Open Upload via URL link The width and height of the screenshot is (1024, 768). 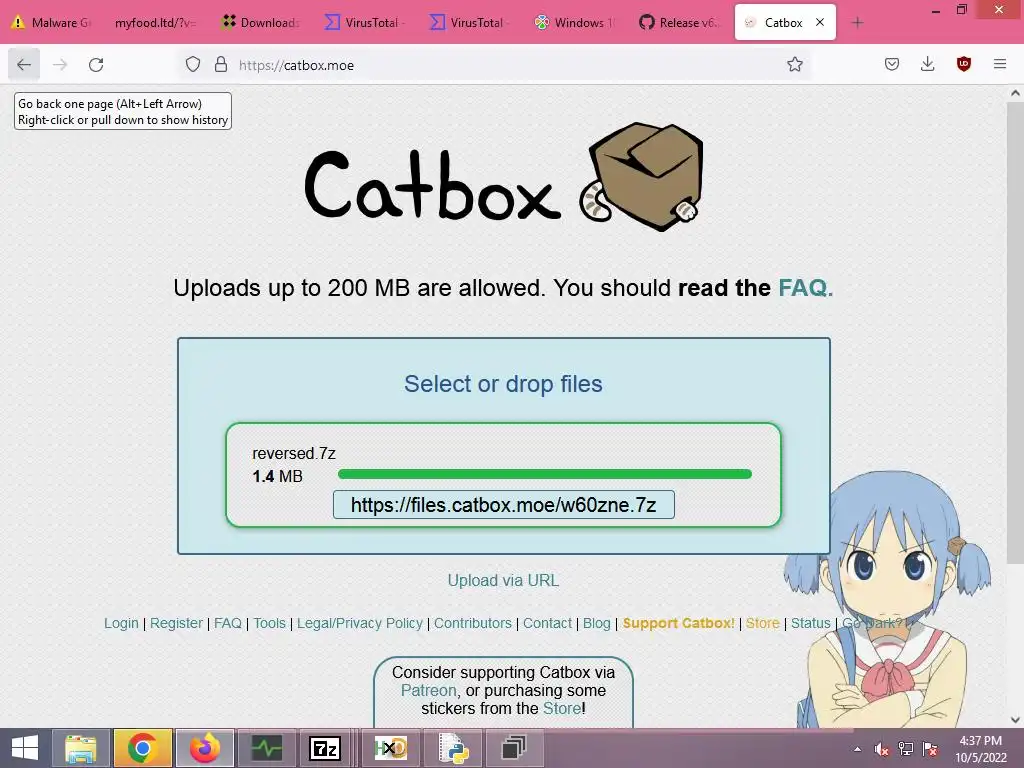[503, 581]
